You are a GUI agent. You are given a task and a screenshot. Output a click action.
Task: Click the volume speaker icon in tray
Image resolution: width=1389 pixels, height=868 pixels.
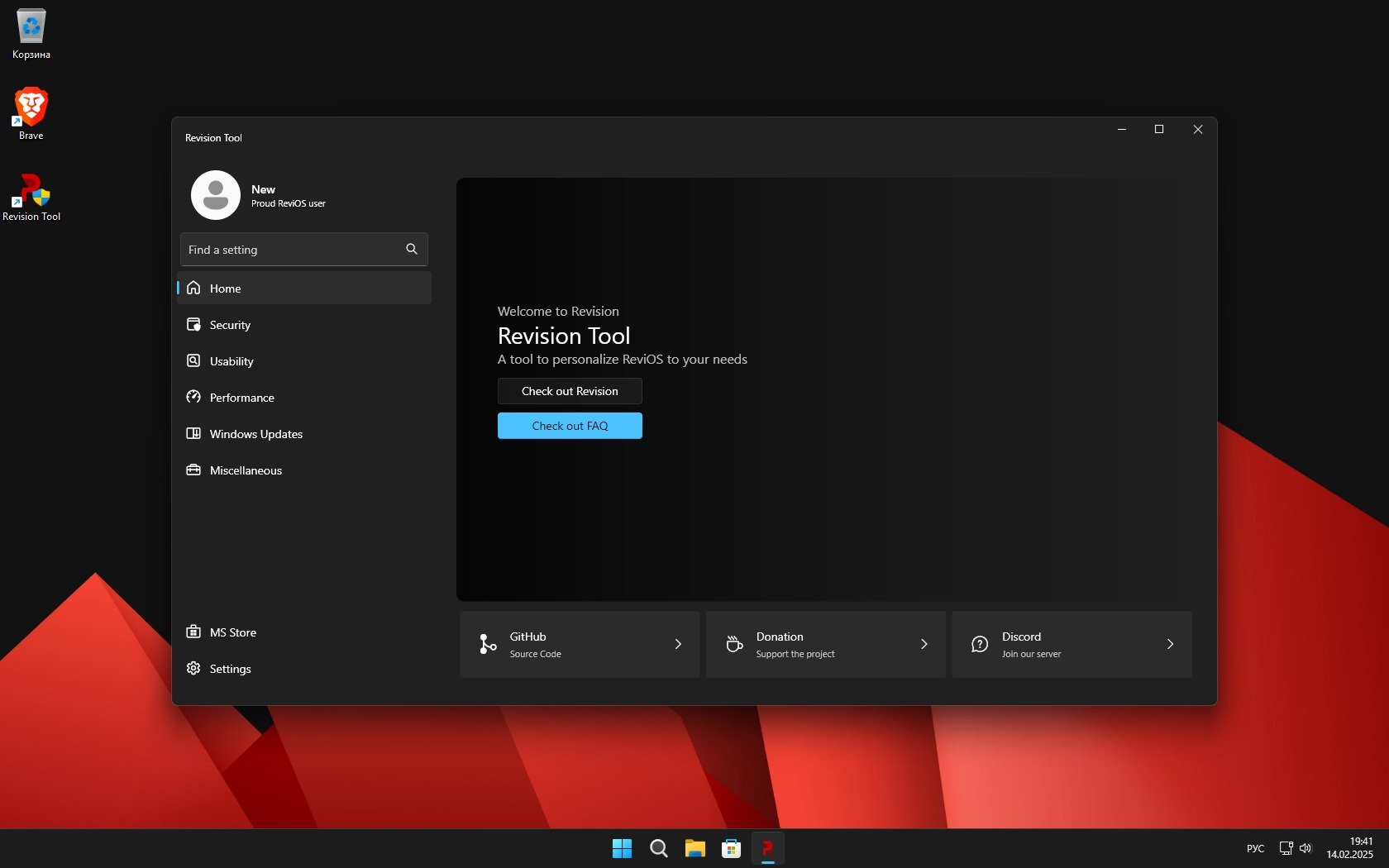click(x=1305, y=848)
